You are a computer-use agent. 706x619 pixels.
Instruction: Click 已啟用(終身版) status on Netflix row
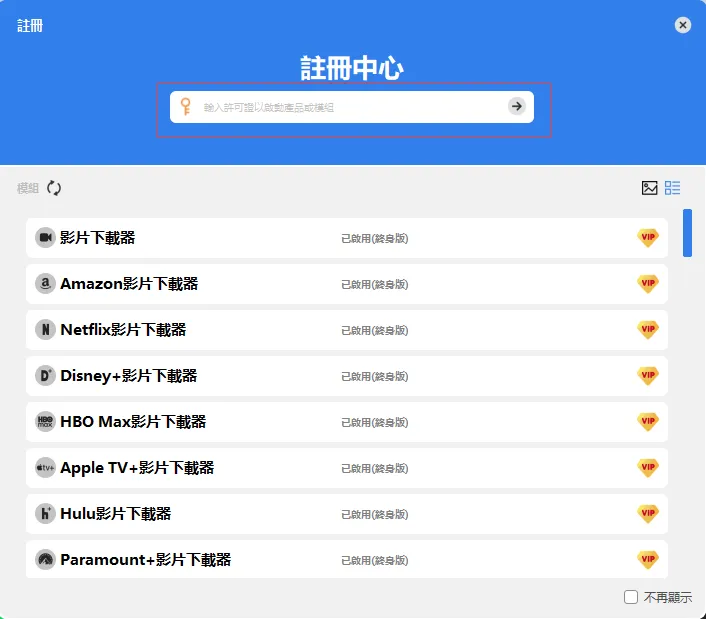click(375, 330)
